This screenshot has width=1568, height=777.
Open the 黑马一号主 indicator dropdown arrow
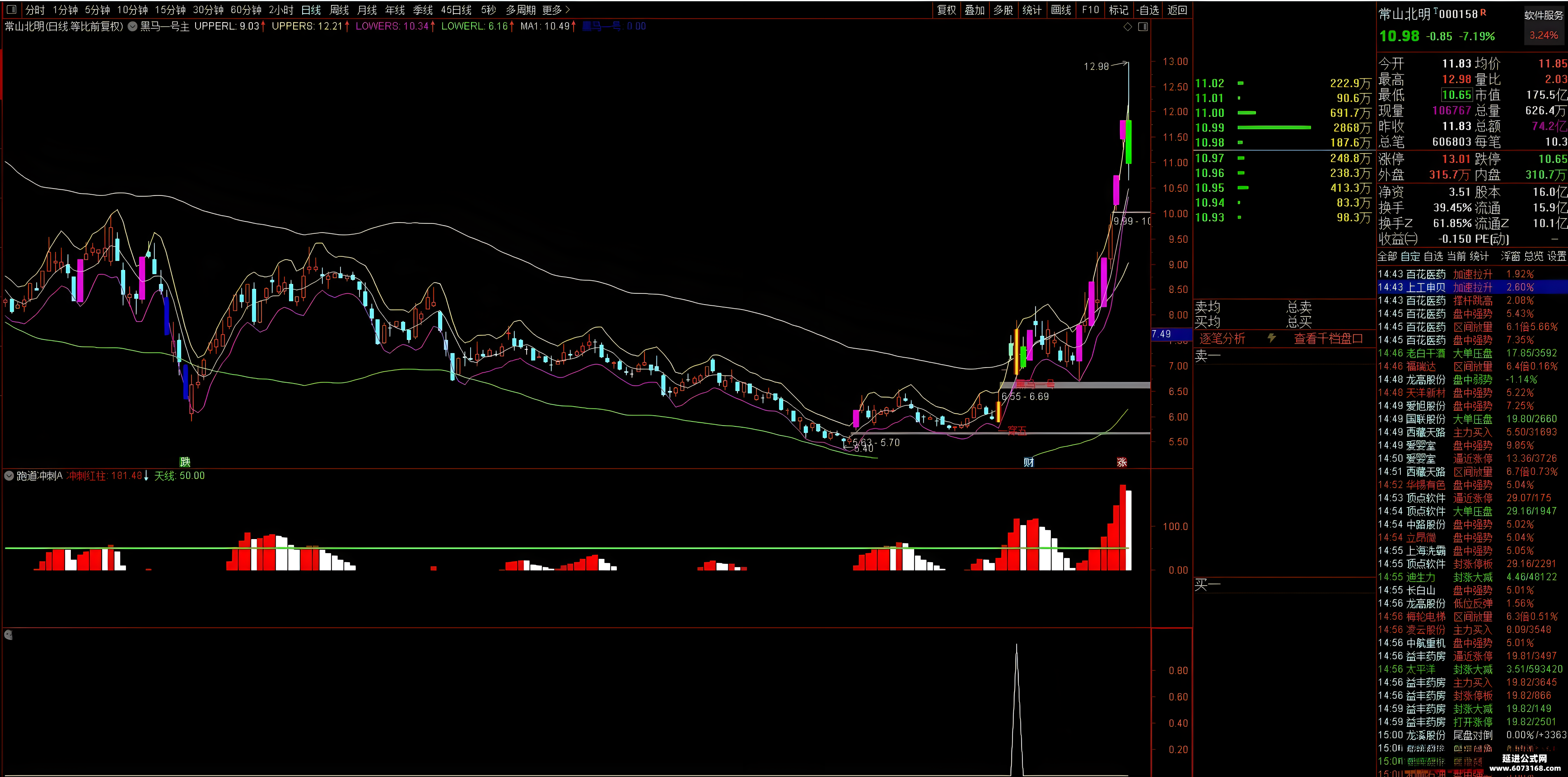click(x=132, y=27)
